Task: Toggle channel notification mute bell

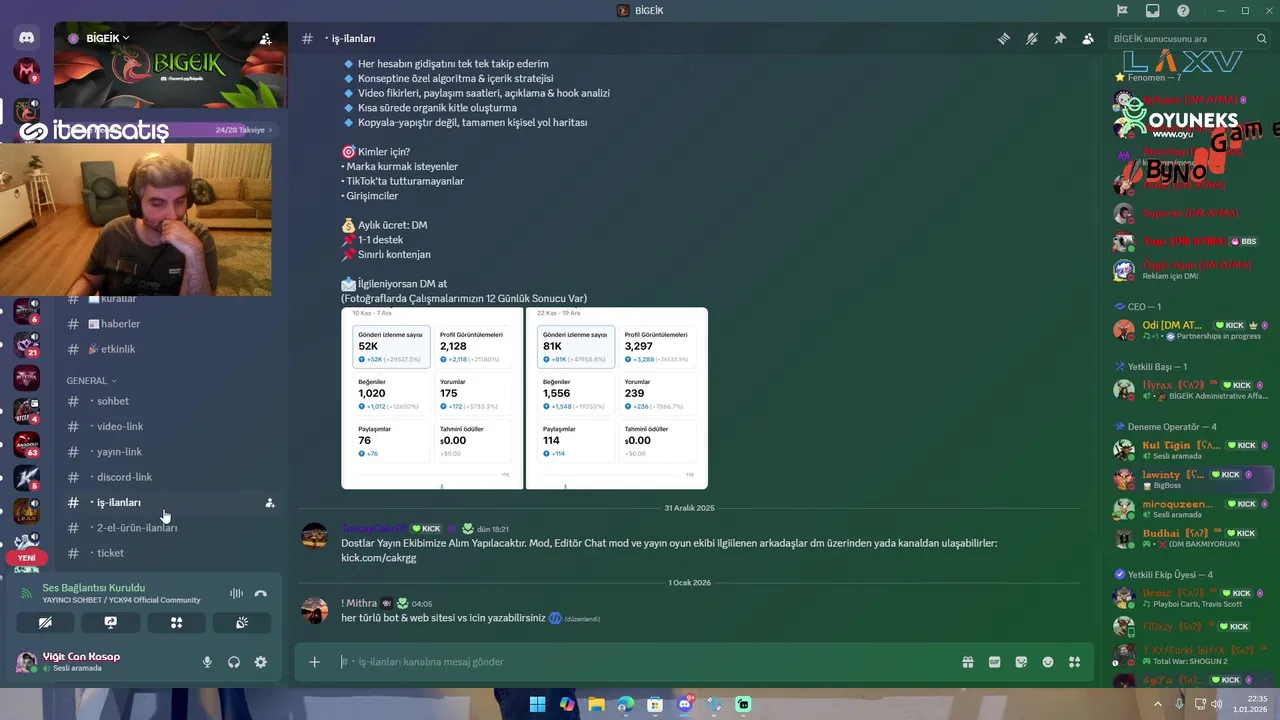Action: [1032, 39]
